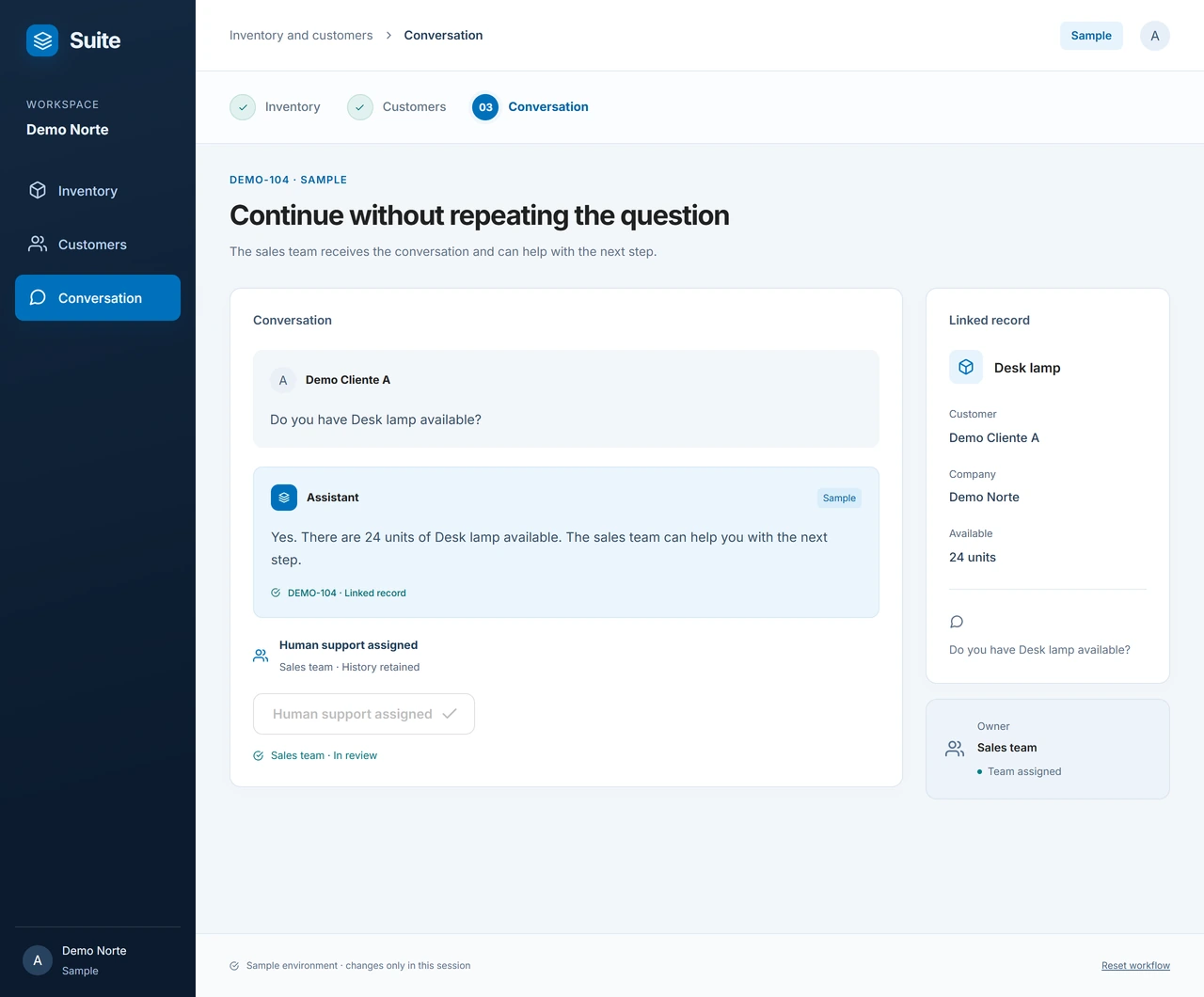Open the user avatar A in header

tap(1155, 36)
